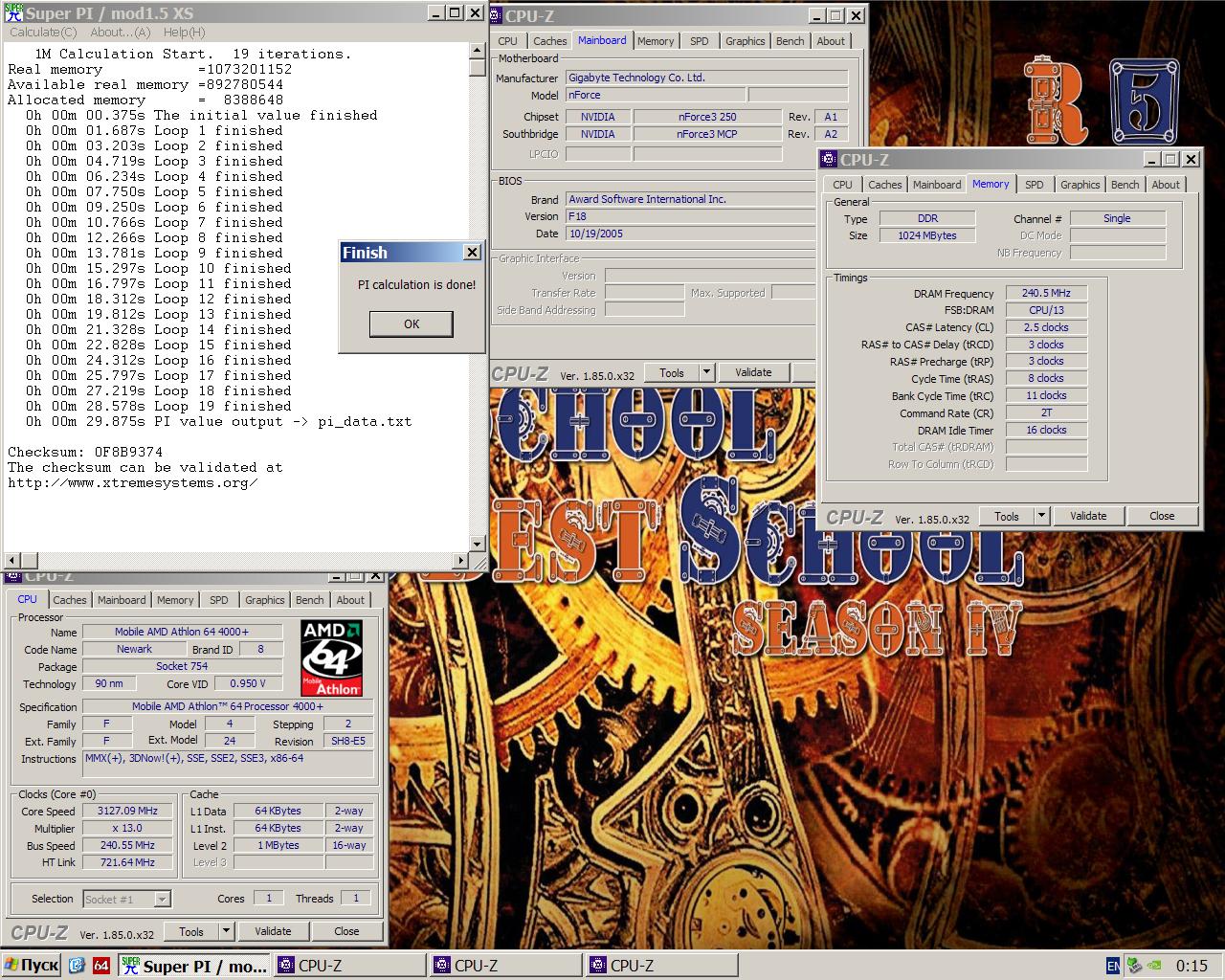Expand the Tools dropdown arrow in the Memory window
The image size is (1225, 980).
[1042, 517]
